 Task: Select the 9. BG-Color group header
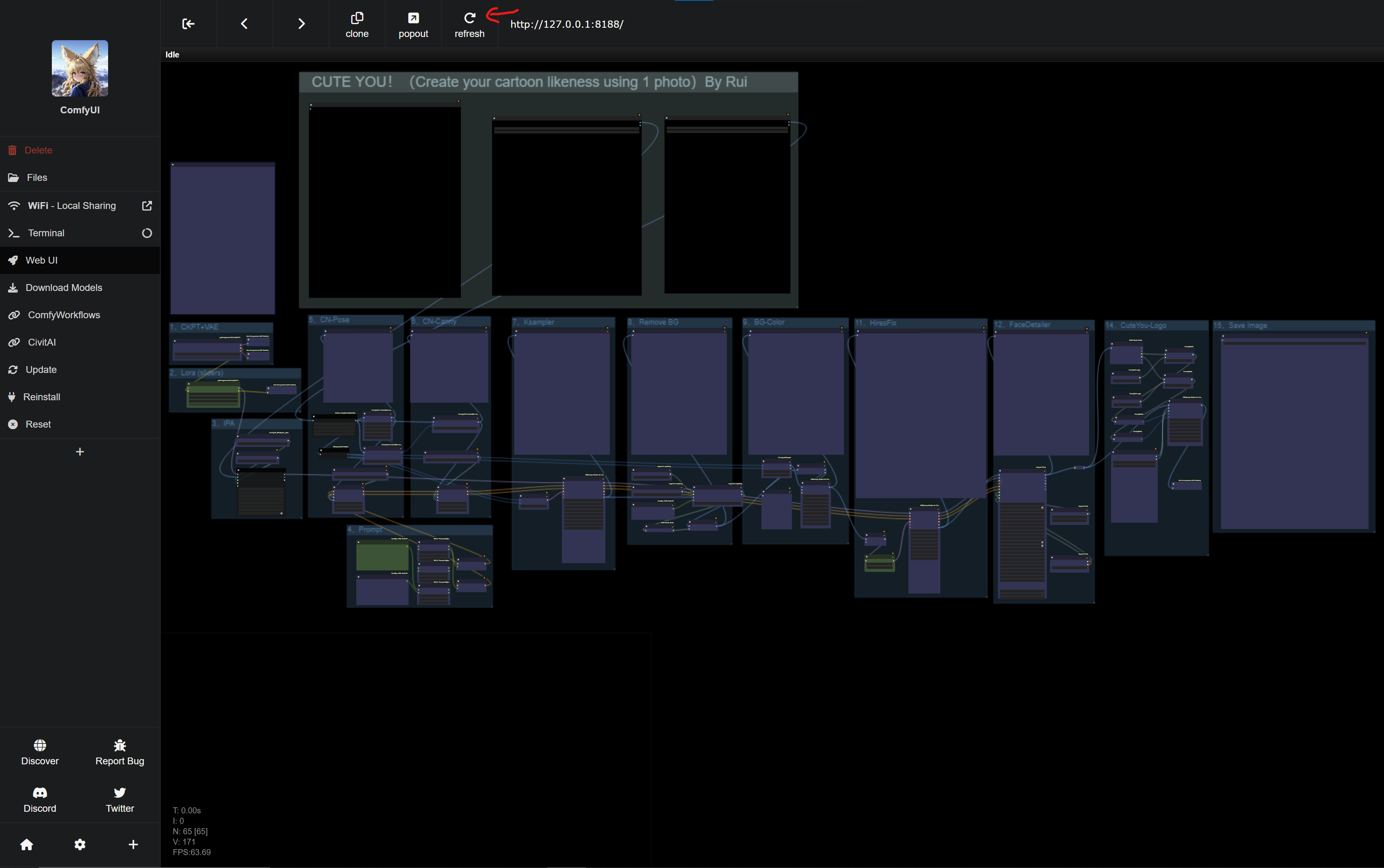[795, 322]
